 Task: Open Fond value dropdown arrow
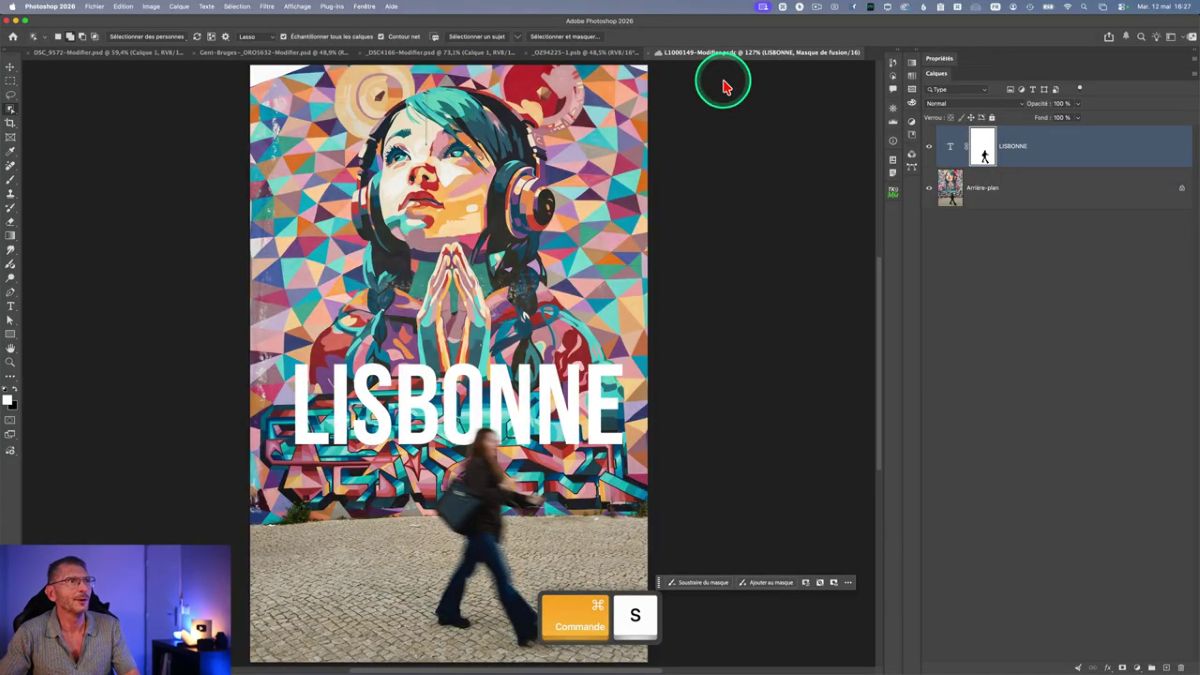[x=1078, y=118]
